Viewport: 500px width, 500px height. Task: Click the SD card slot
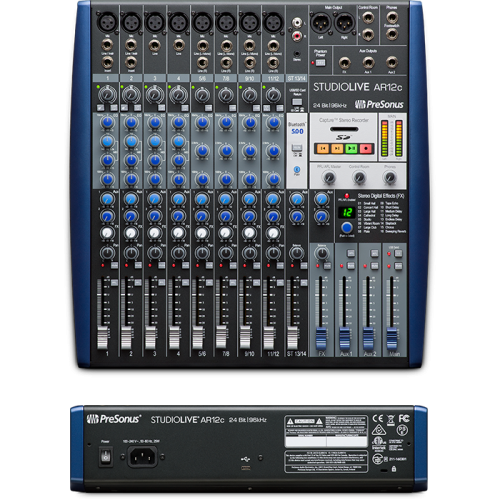click(x=343, y=129)
